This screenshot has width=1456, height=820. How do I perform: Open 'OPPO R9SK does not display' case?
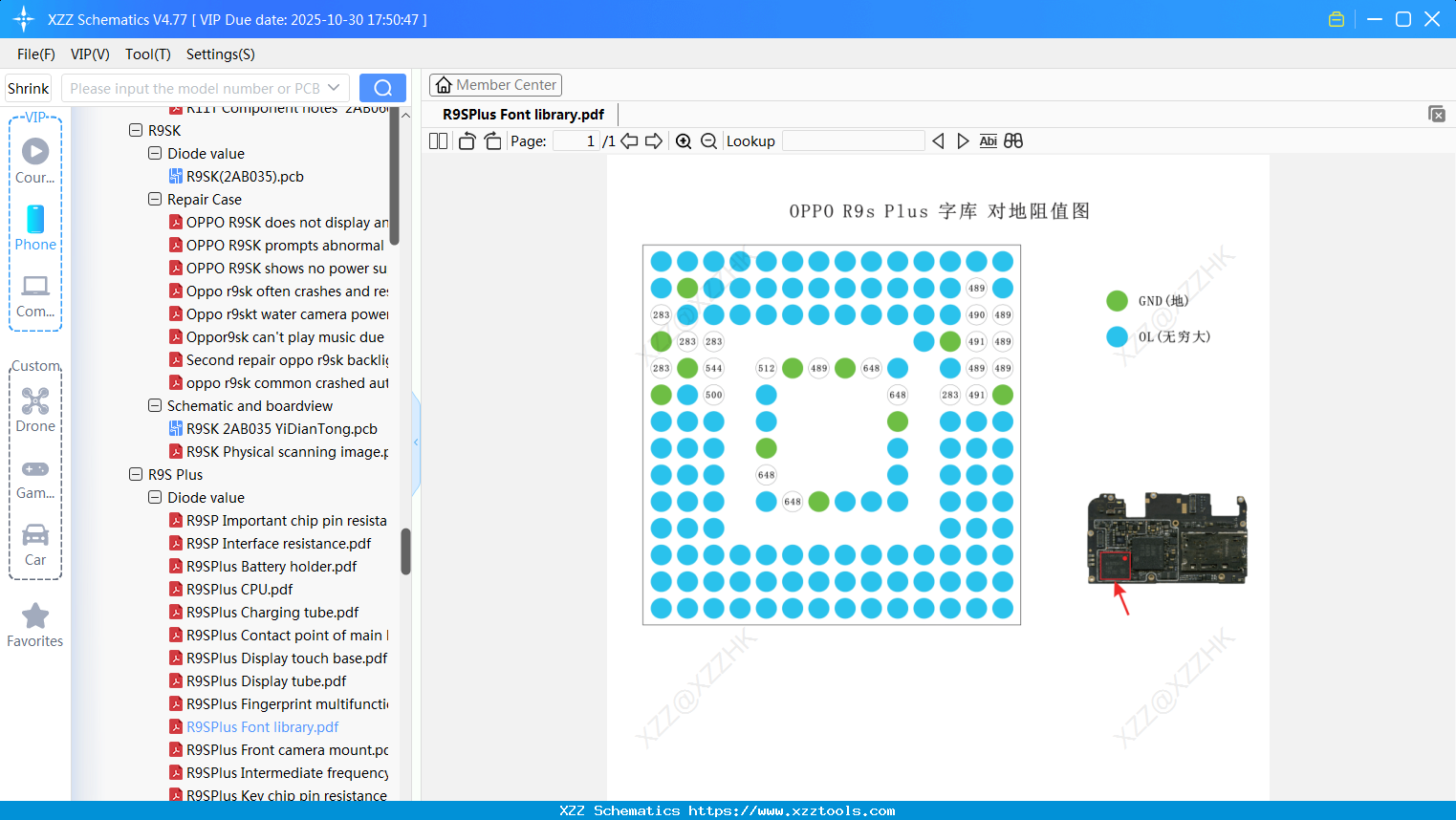click(x=287, y=222)
